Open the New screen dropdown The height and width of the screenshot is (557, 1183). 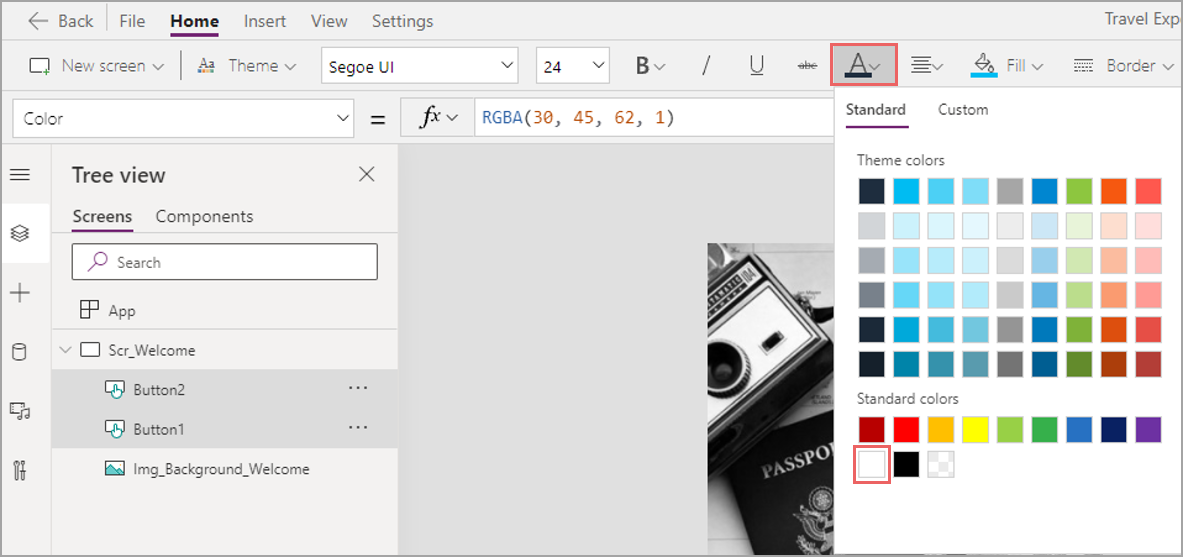97,66
